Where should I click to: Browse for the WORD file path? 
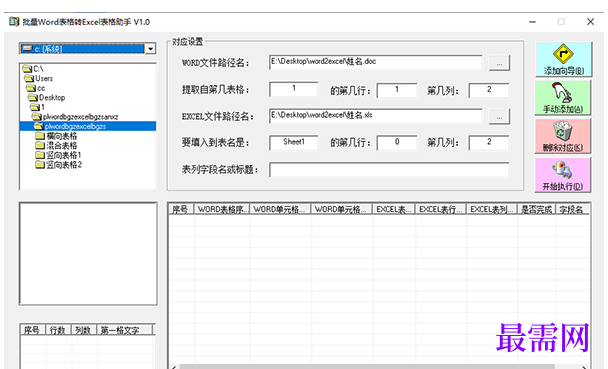pos(499,63)
